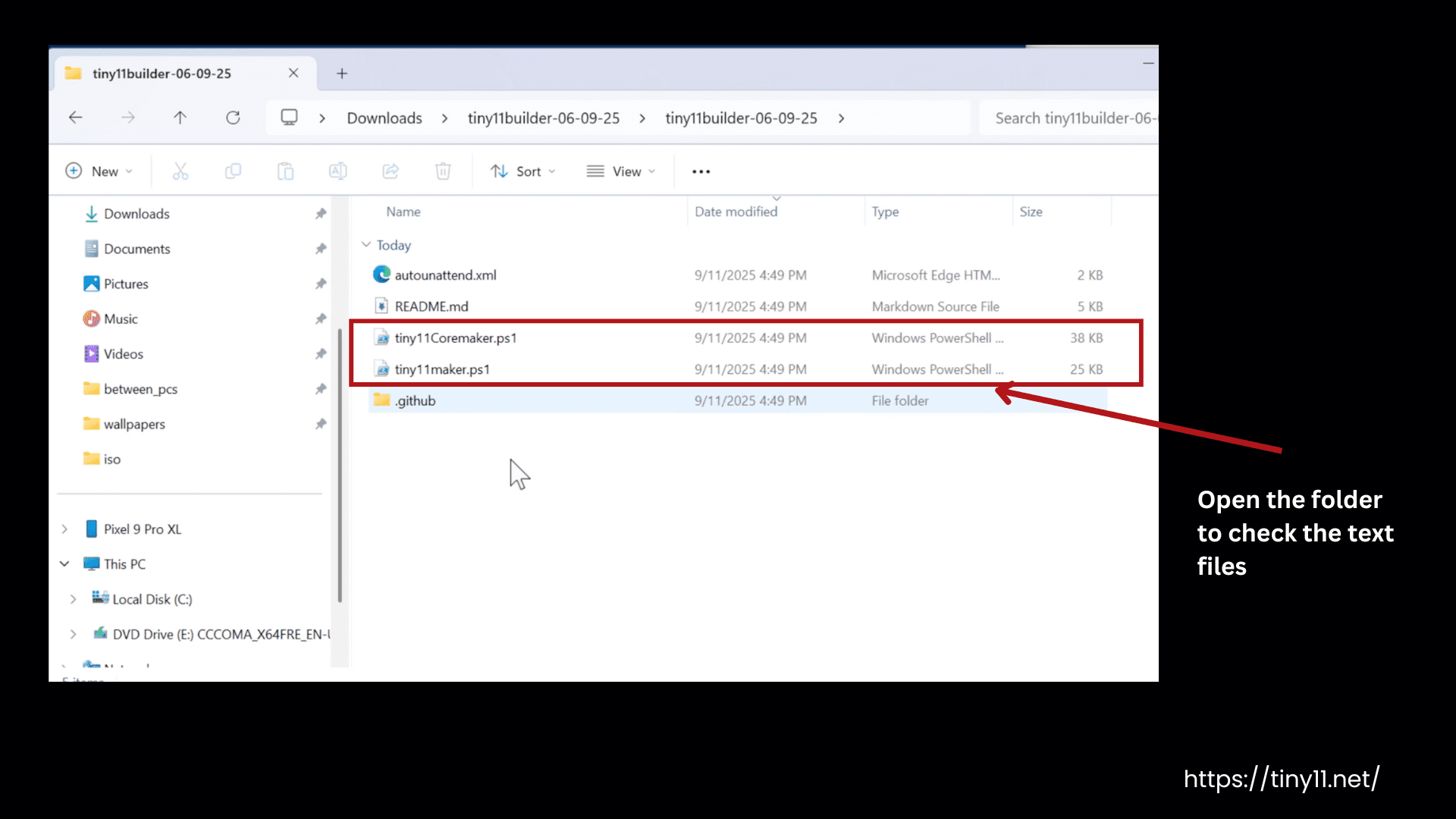Add a new tab with plus button

[342, 74]
